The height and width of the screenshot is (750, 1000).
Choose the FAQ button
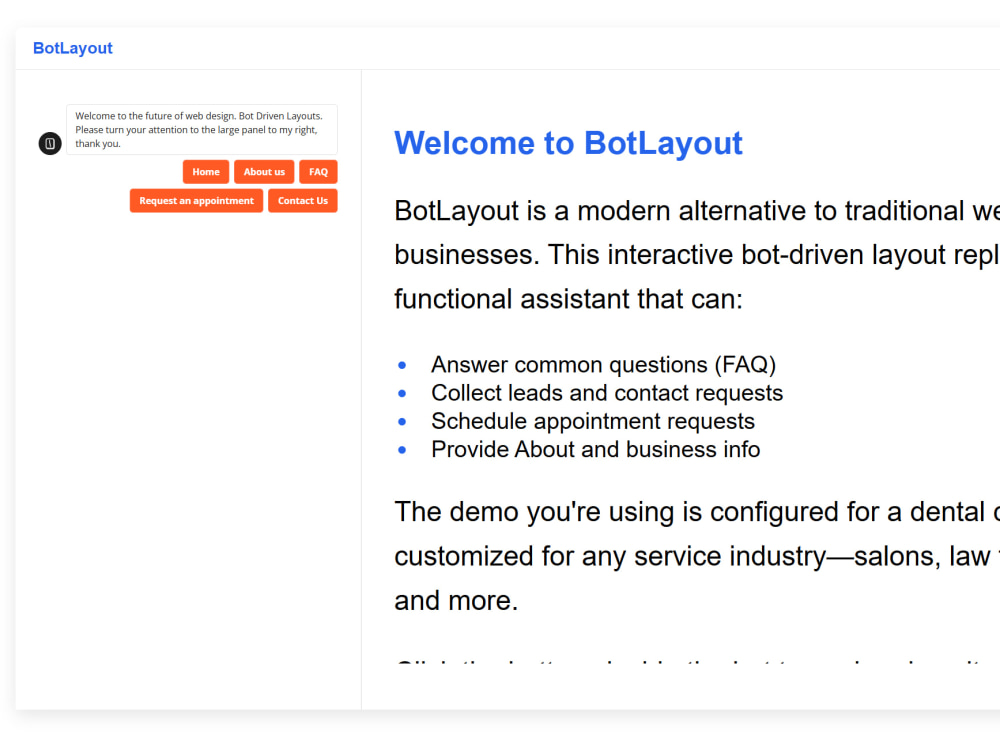point(318,172)
